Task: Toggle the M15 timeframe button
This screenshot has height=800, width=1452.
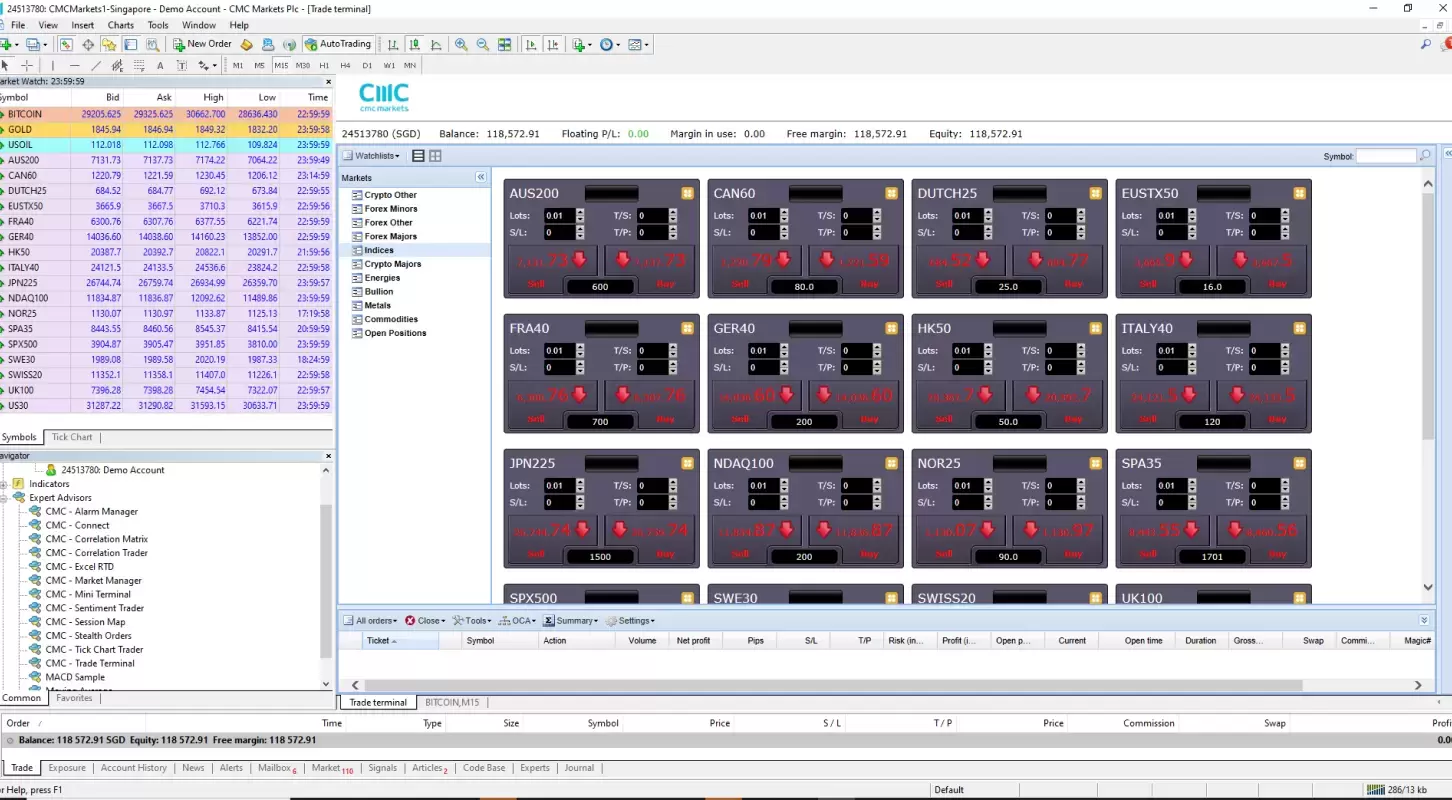Action: coord(281,66)
